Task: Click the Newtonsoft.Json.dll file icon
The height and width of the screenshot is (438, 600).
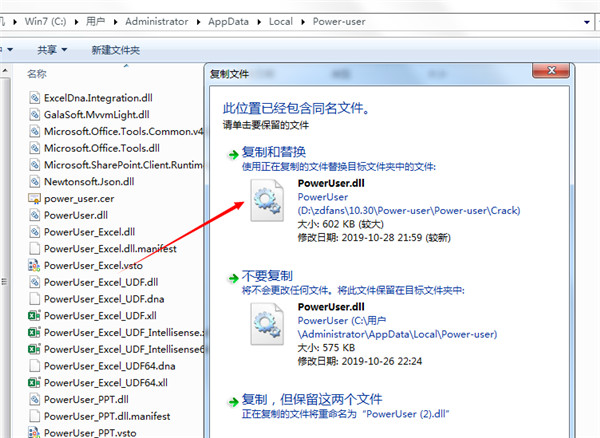Action: pyautogui.click(x=34, y=182)
